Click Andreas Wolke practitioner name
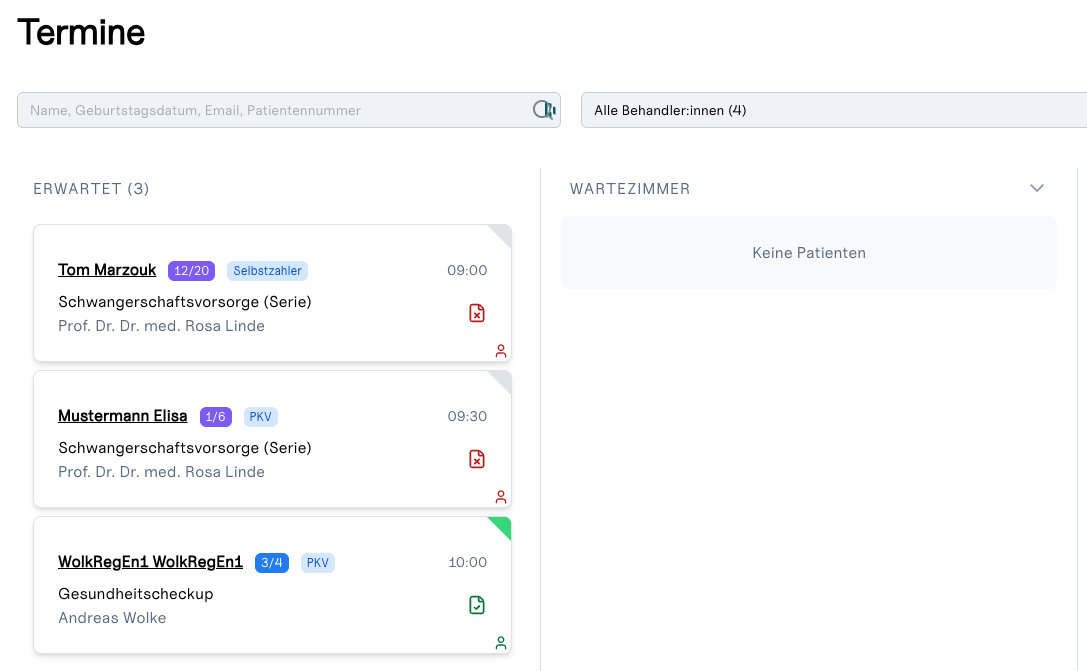Image resolution: width=1087 pixels, height=671 pixels. click(x=112, y=618)
